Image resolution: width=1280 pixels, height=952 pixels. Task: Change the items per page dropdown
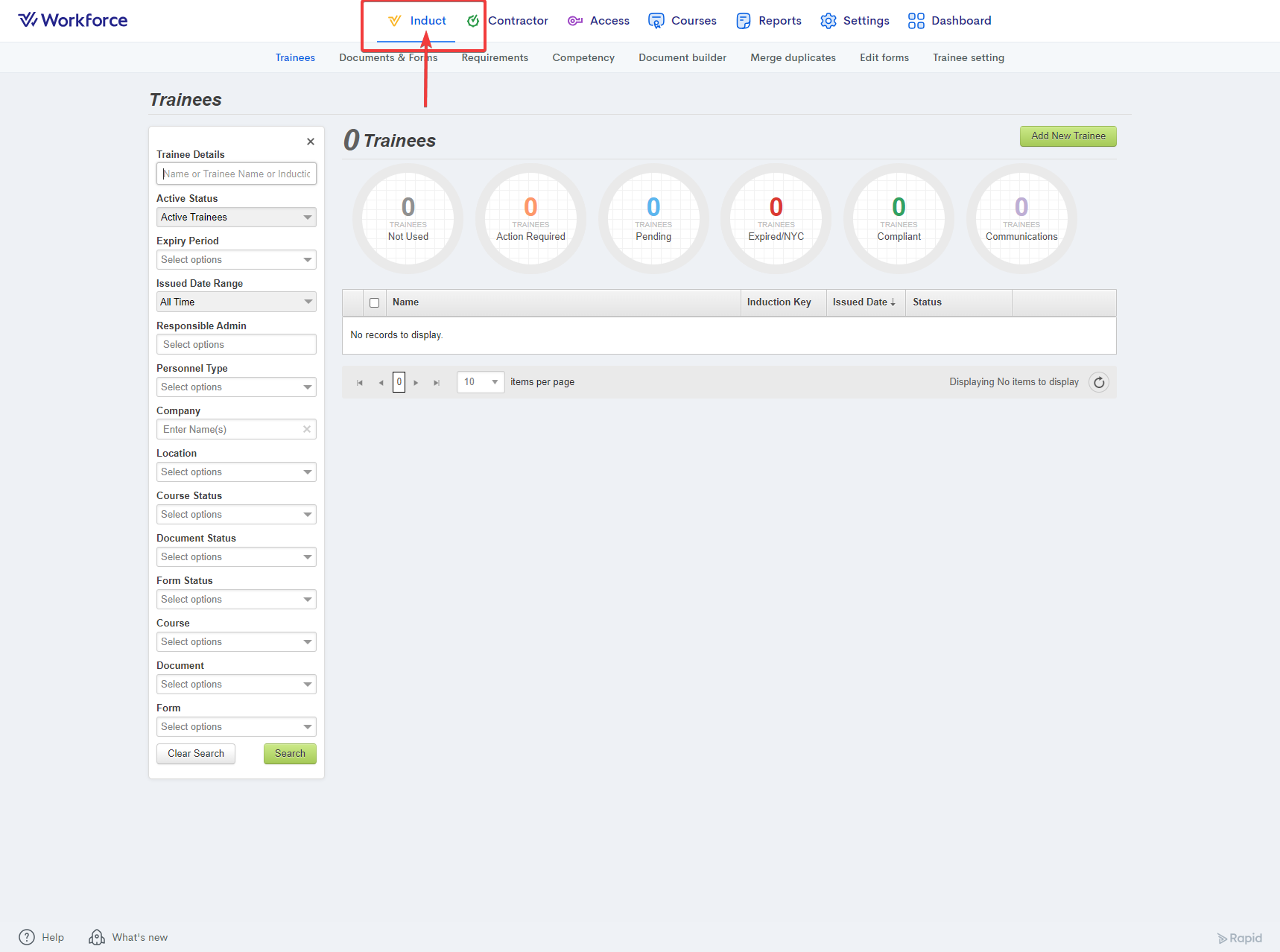(x=481, y=382)
